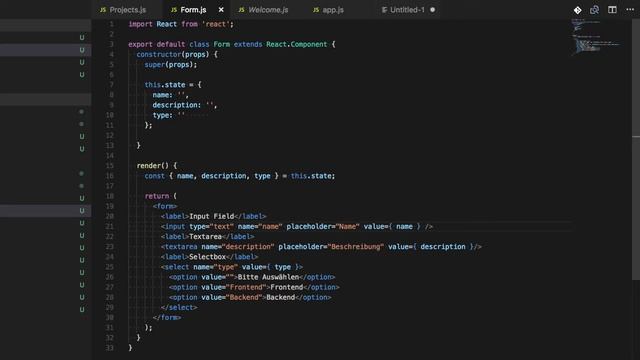Click line number 33 in the gutter

point(110,348)
